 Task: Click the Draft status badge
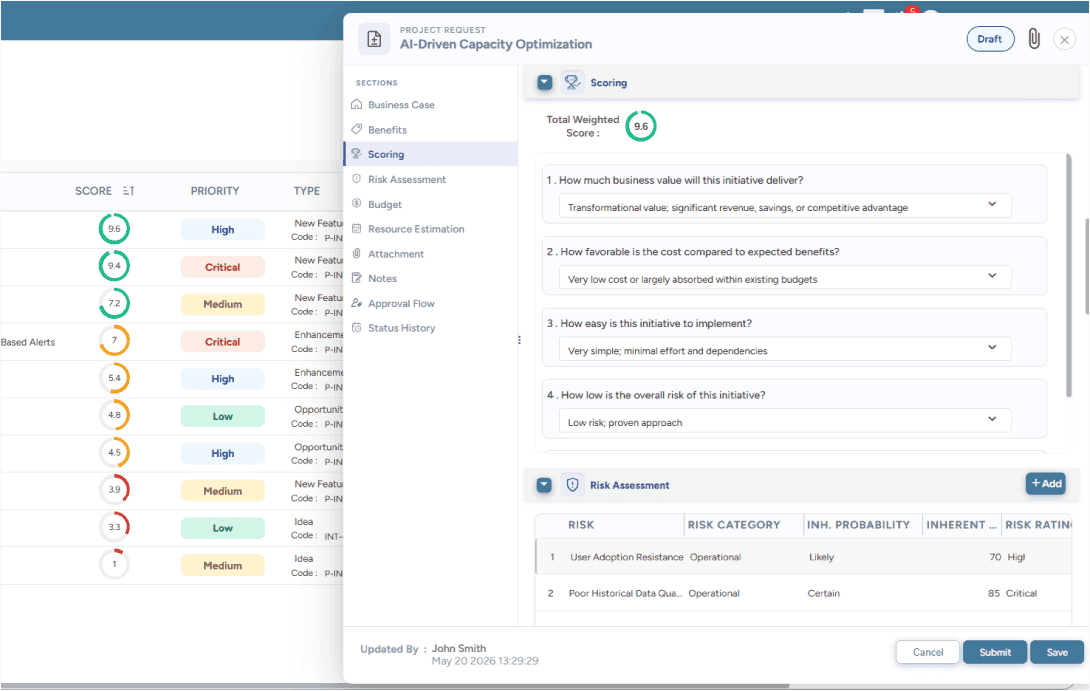[990, 39]
